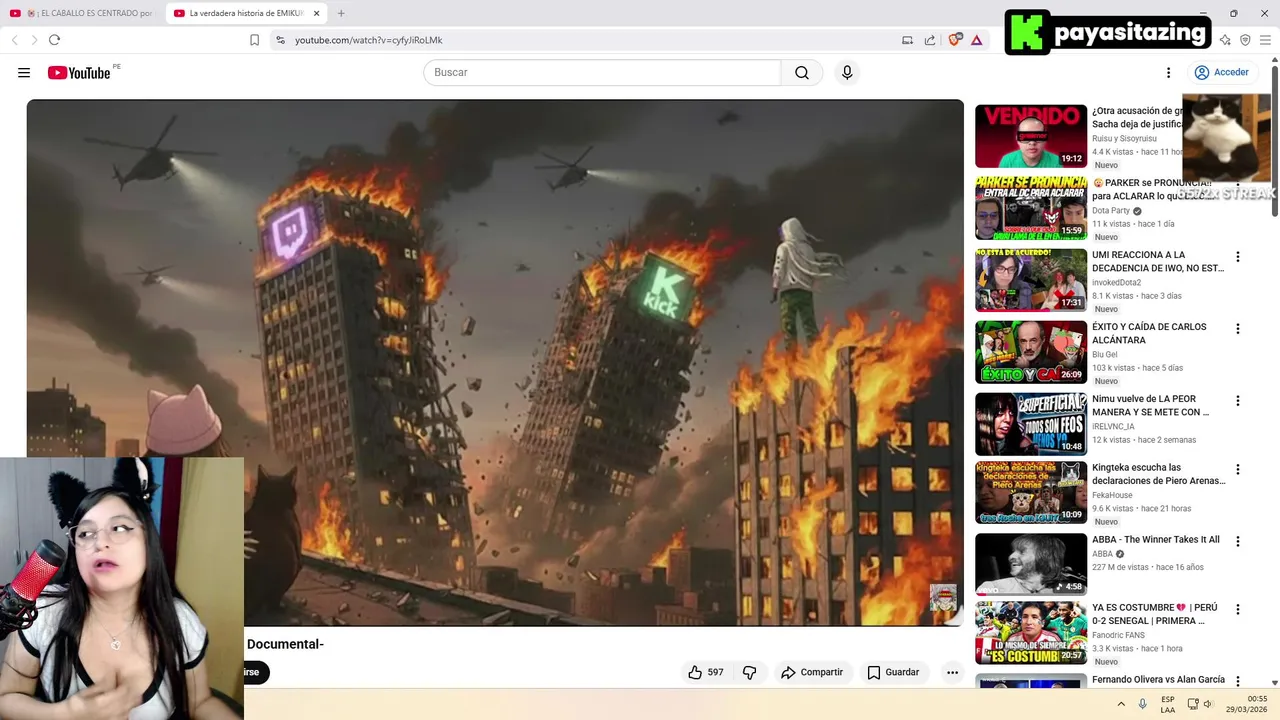Screen dimensions: 1280x720
Task: Reload the current page
Action: pos(54,40)
